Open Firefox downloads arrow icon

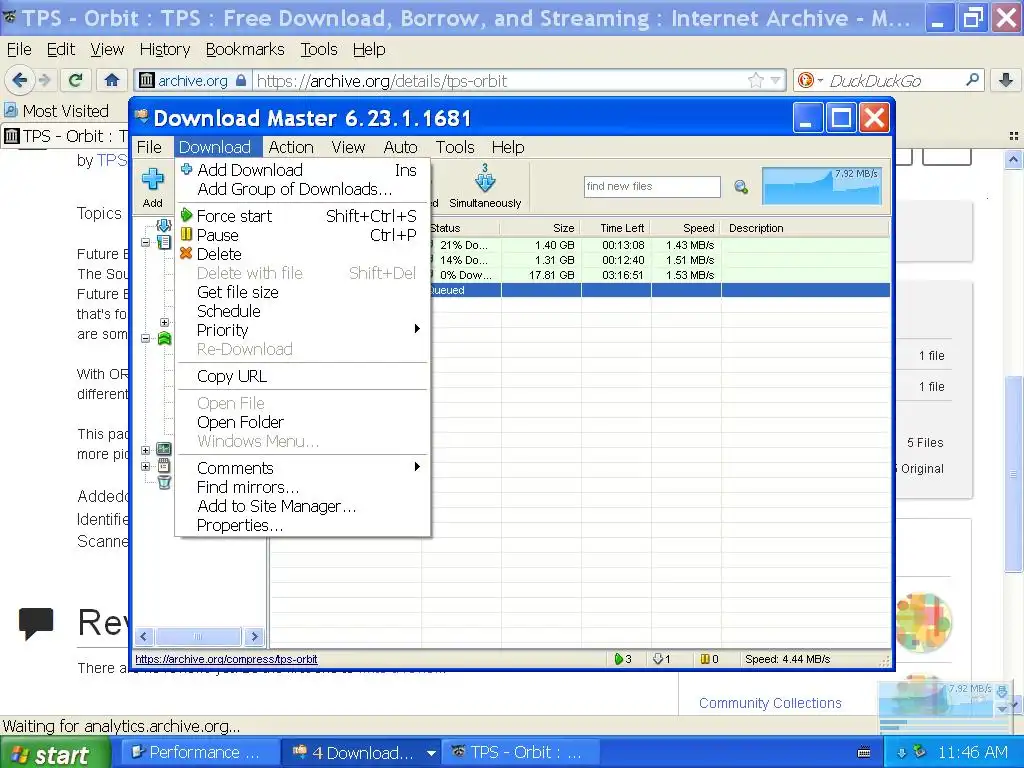pyautogui.click(x=1006, y=80)
